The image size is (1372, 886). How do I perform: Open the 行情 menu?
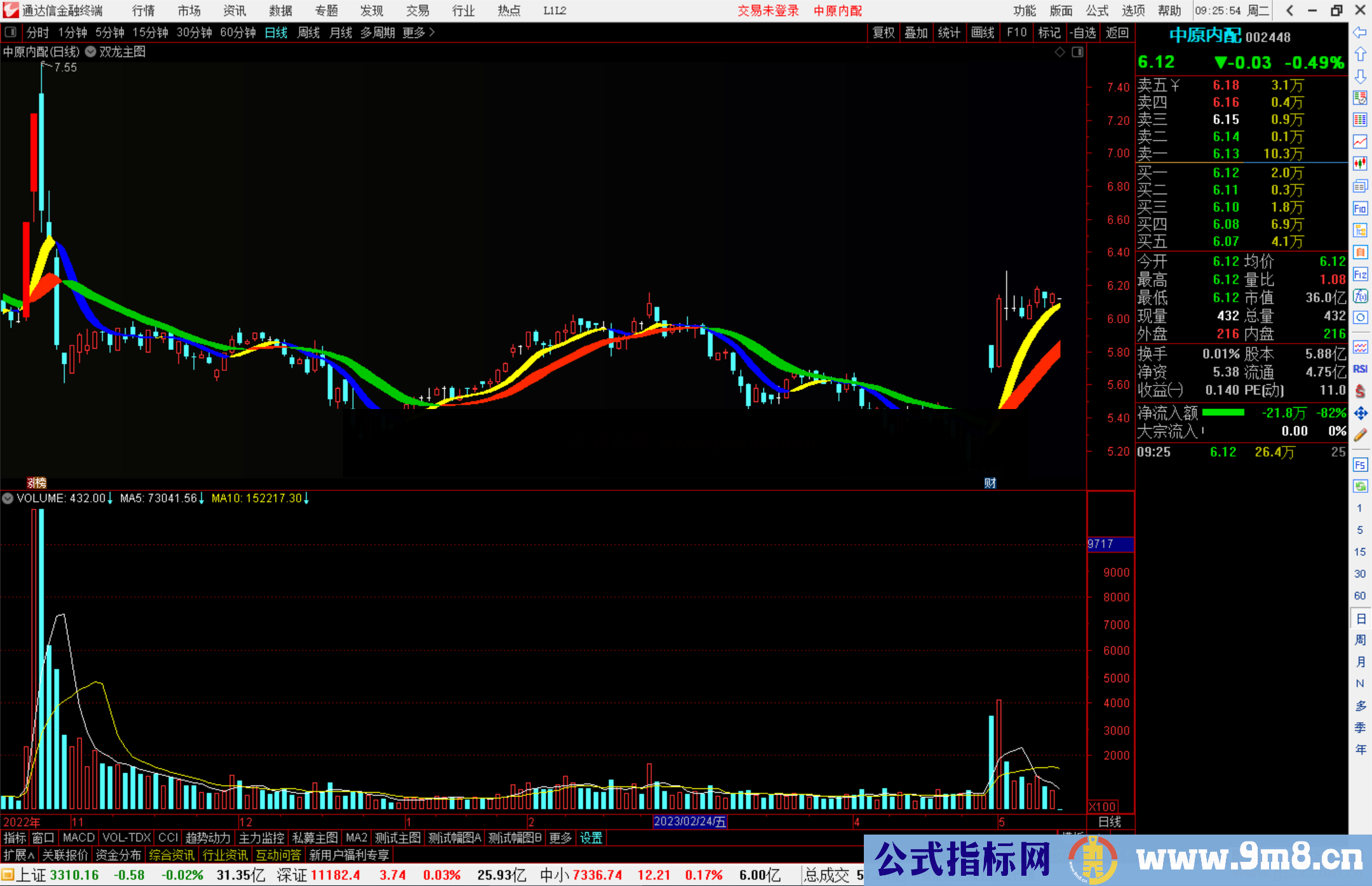[x=144, y=11]
